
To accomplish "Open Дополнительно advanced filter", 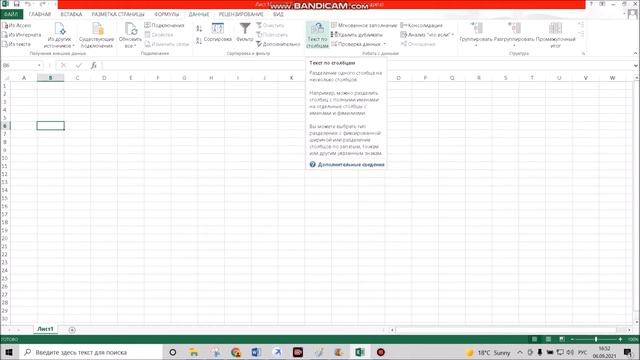I will point(278,44).
